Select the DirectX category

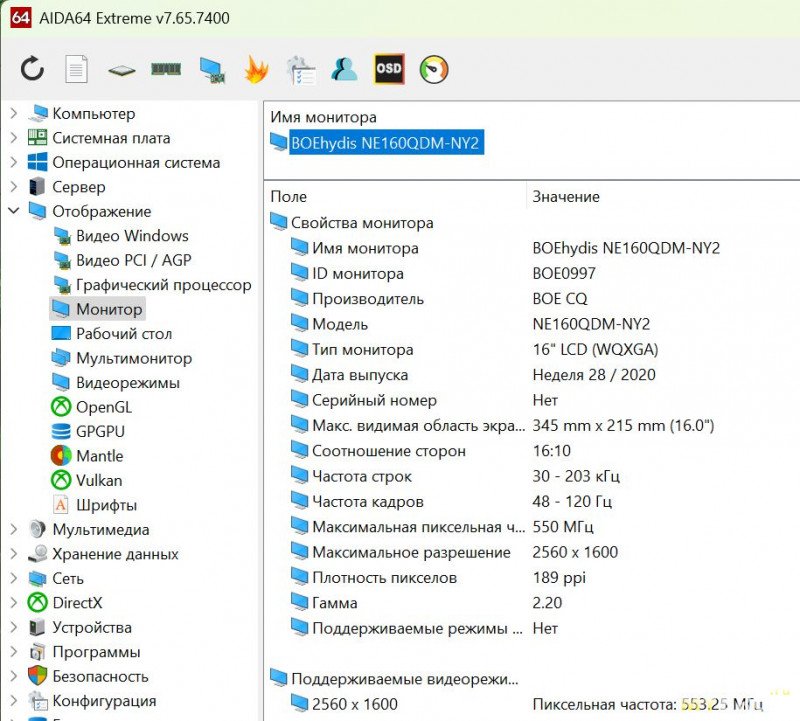pyautogui.click(x=65, y=603)
